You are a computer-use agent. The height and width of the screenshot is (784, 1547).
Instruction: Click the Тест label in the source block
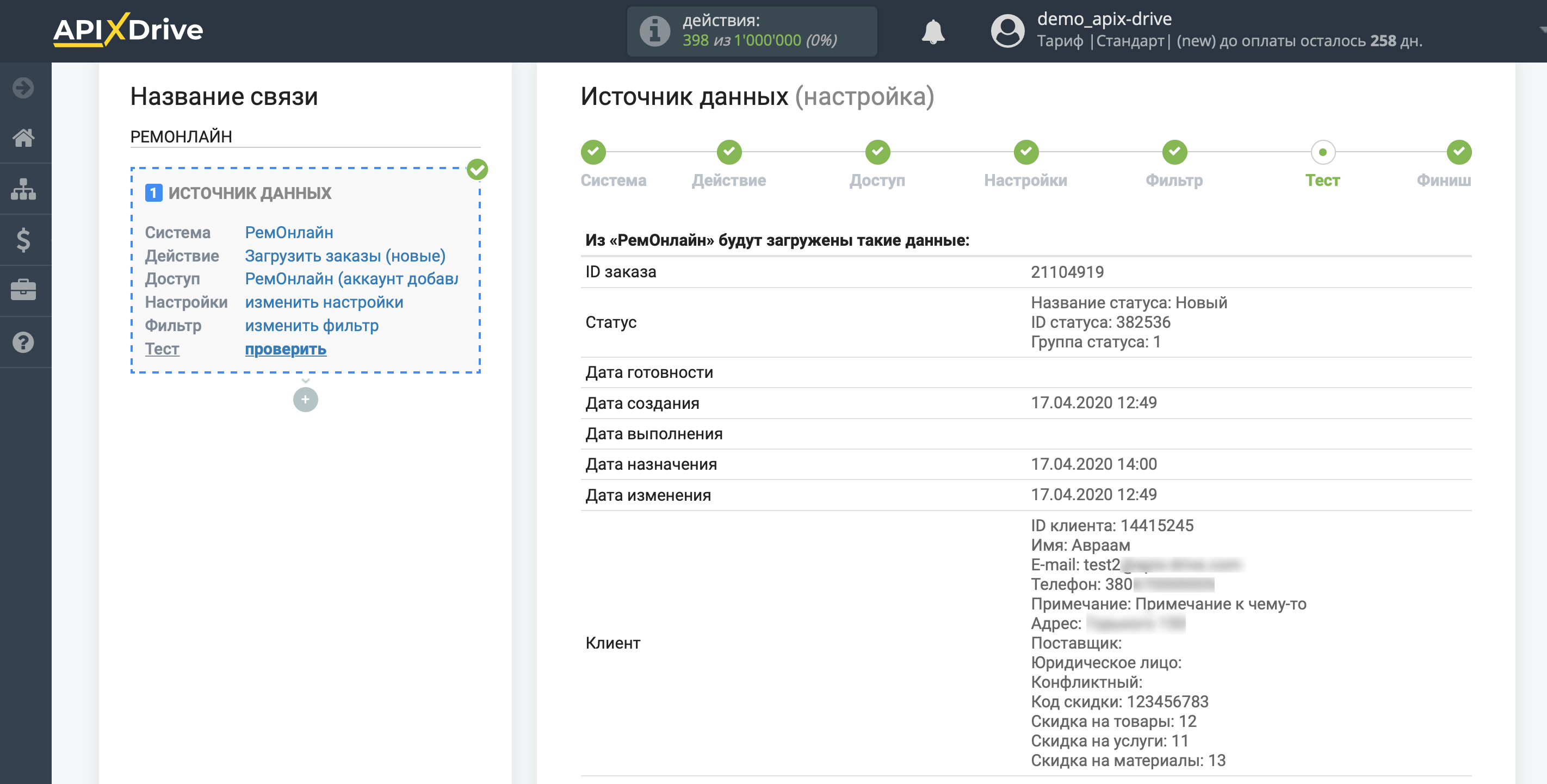click(162, 349)
